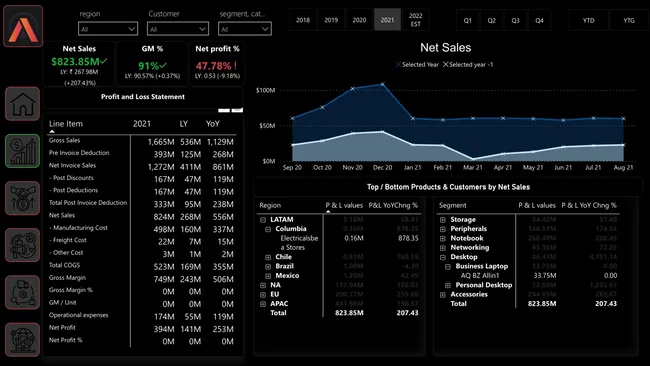The width and height of the screenshot is (650, 366).
Task: Switch to YTG view
Action: (629, 20)
